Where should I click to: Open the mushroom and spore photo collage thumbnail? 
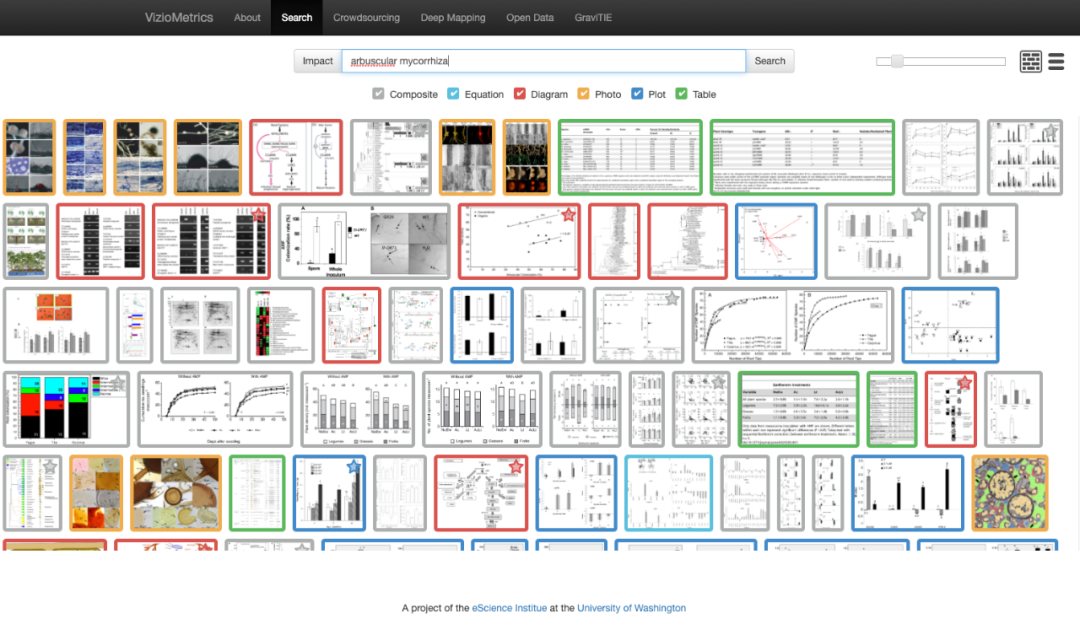pyautogui.click(x=176, y=493)
